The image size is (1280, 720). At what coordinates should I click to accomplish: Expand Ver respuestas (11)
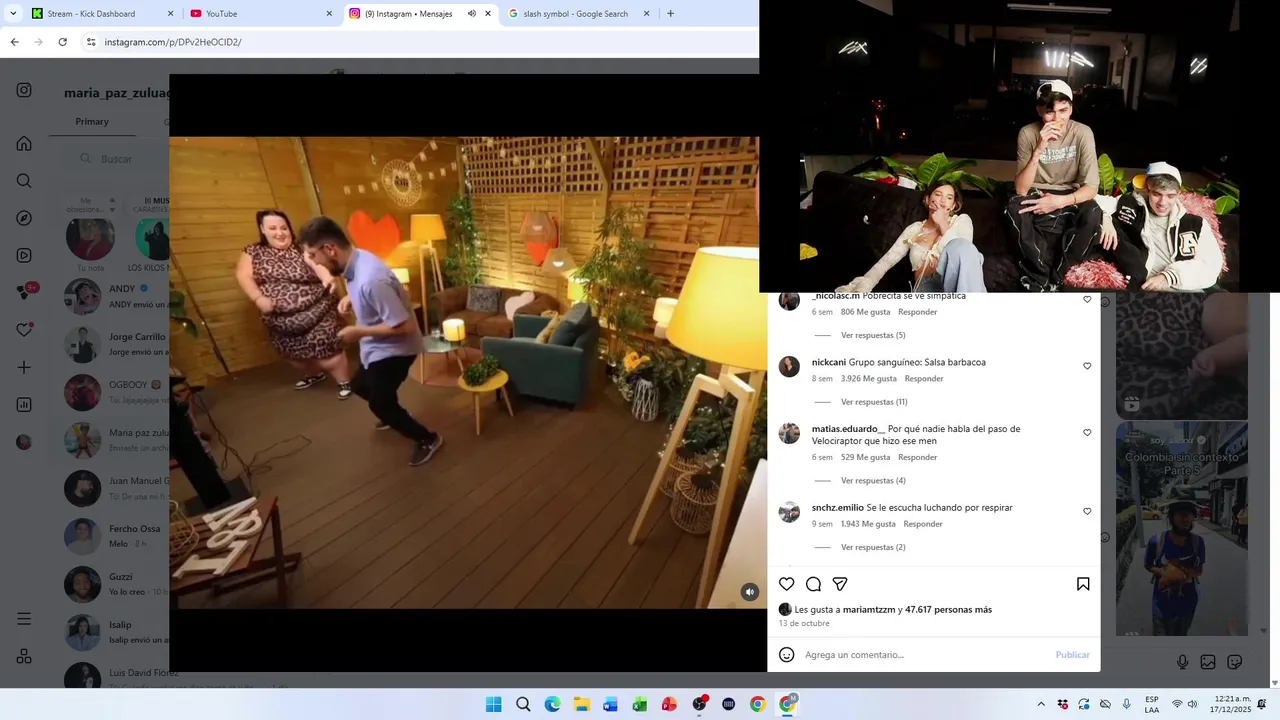874,402
